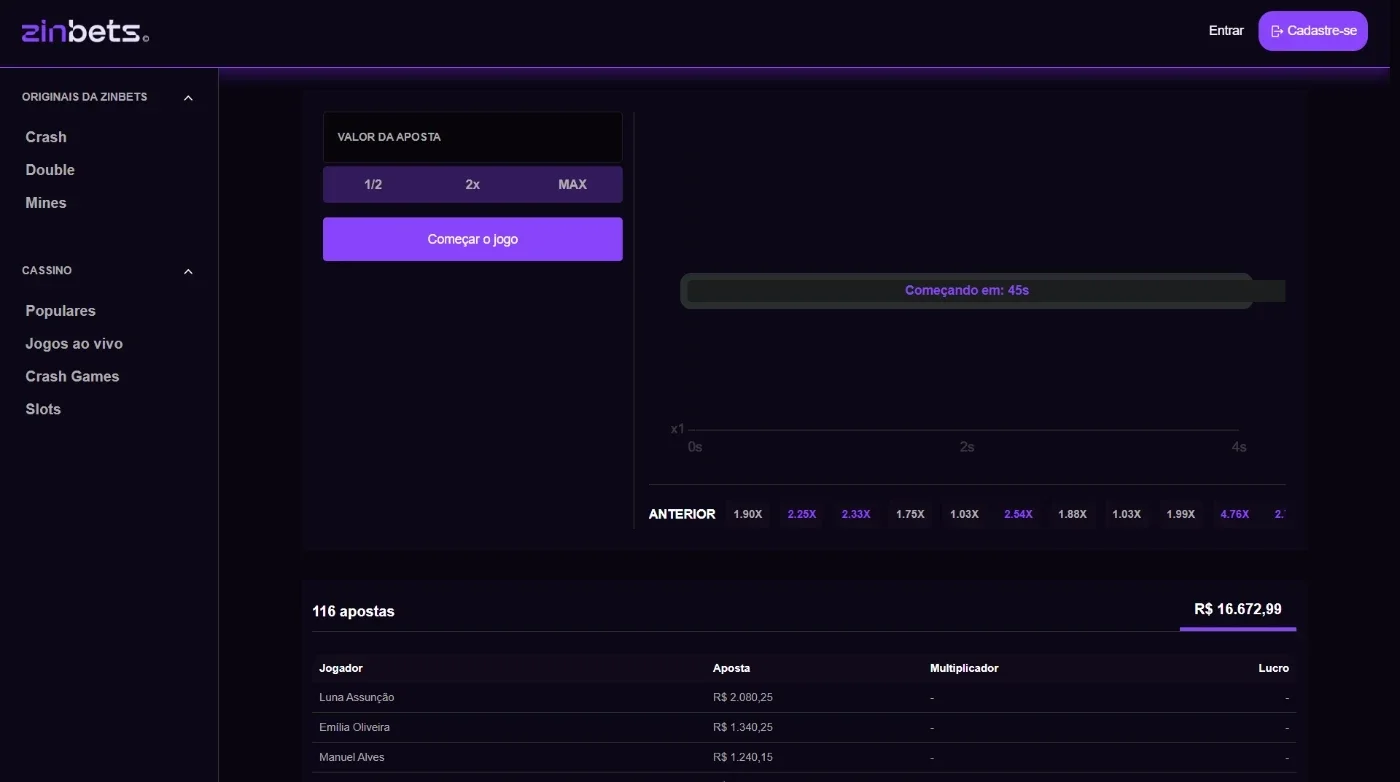Click the Zinbets logo

tap(85, 31)
